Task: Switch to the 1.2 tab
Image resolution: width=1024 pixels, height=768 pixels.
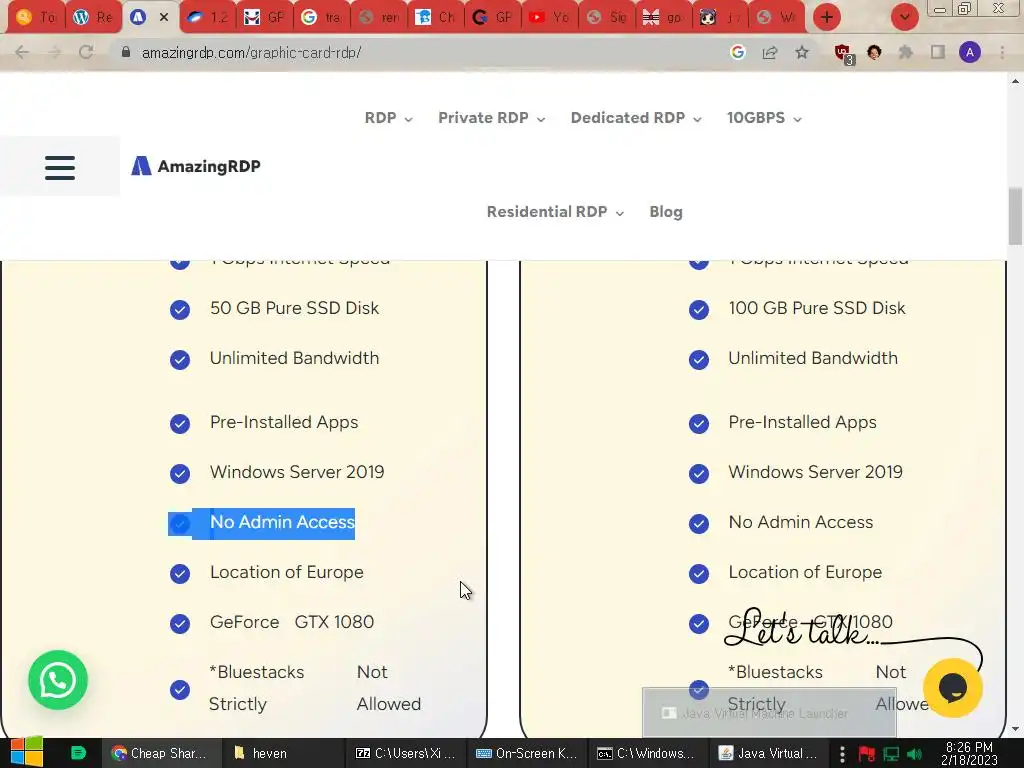Action: 207,18
